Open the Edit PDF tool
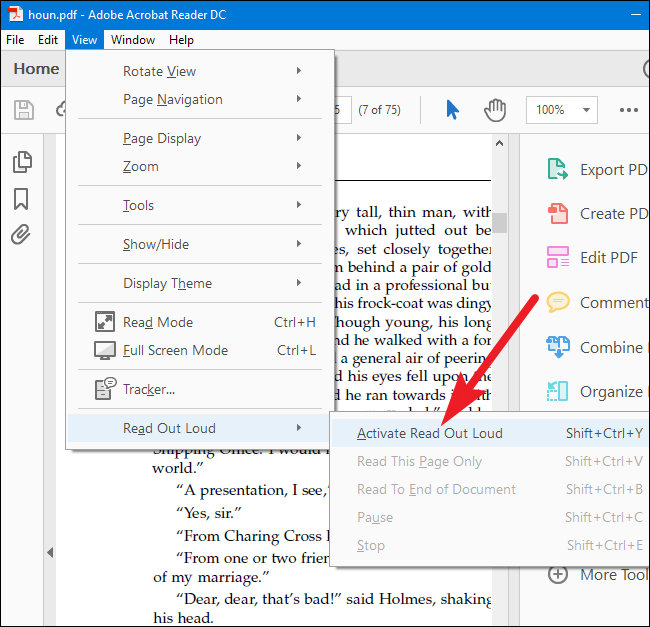Image resolution: width=650 pixels, height=627 pixels. [557, 257]
